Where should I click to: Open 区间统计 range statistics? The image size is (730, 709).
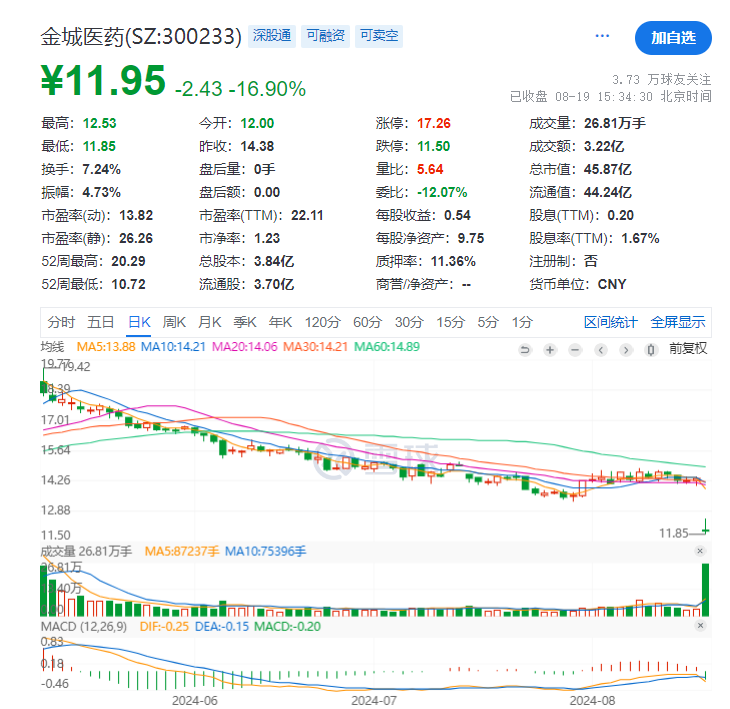click(x=610, y=322)
